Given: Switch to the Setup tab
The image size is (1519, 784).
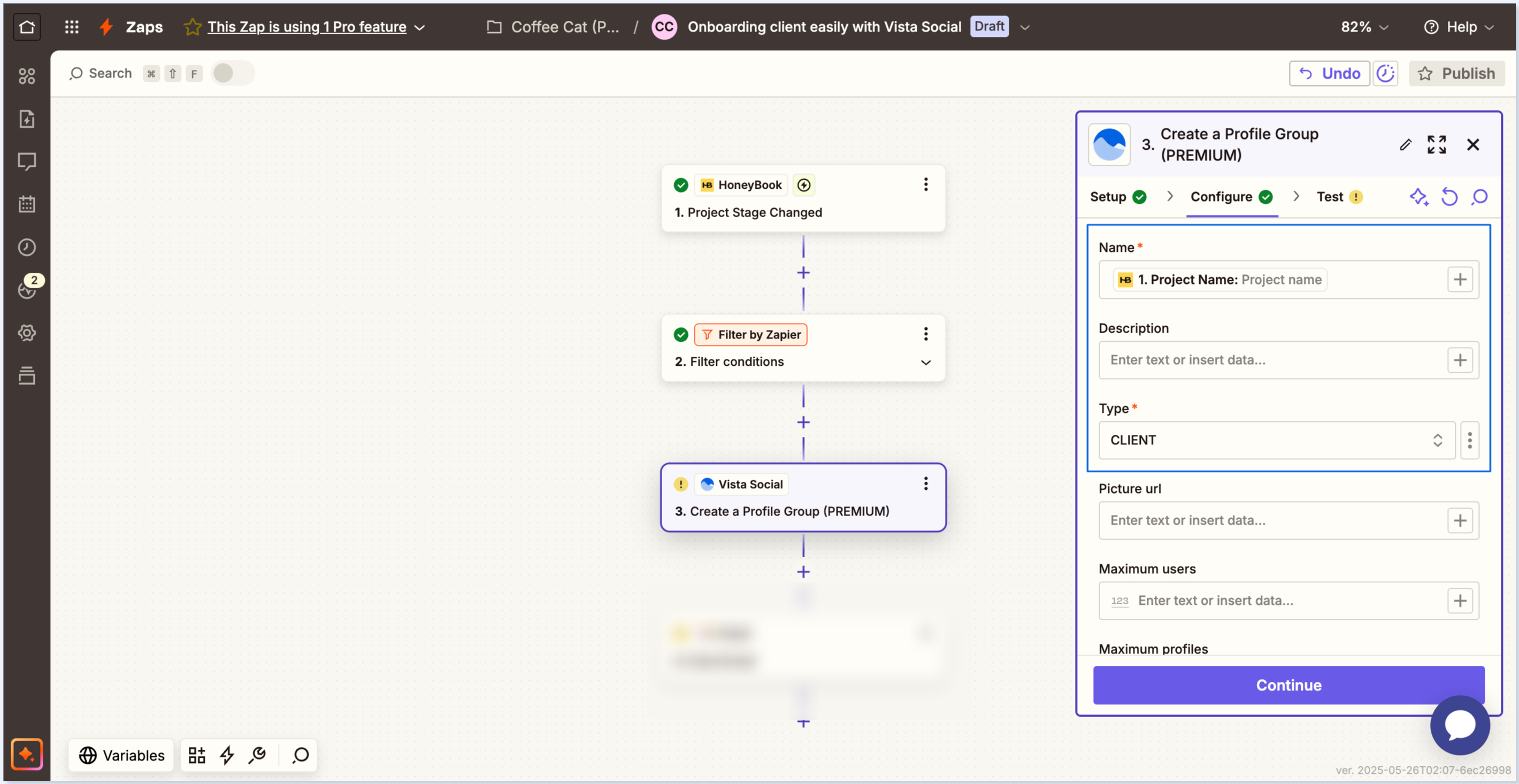Looking at the screenshot, I should coord(1117,197).
